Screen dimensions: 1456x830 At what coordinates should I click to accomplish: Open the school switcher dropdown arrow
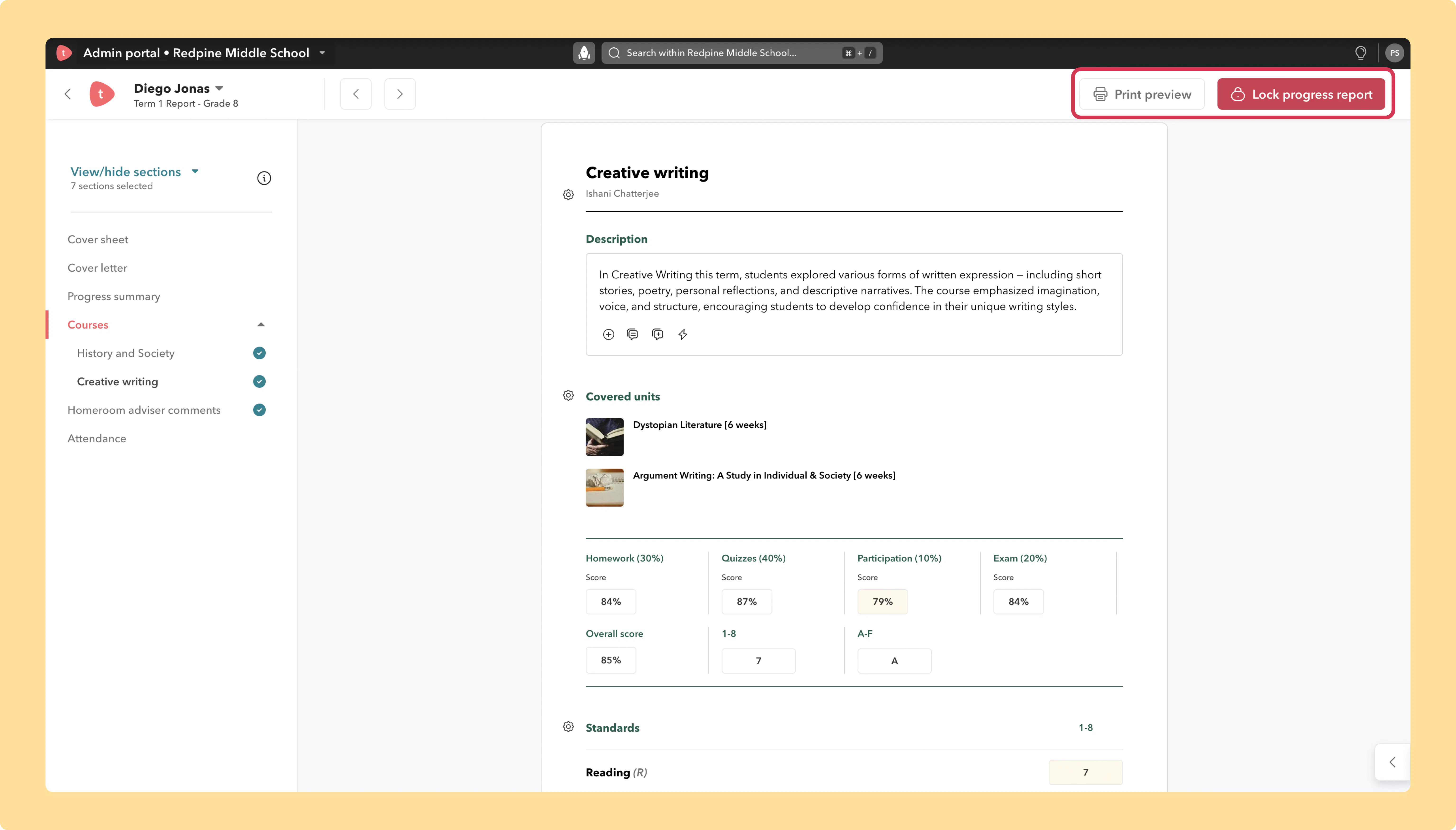322,53
